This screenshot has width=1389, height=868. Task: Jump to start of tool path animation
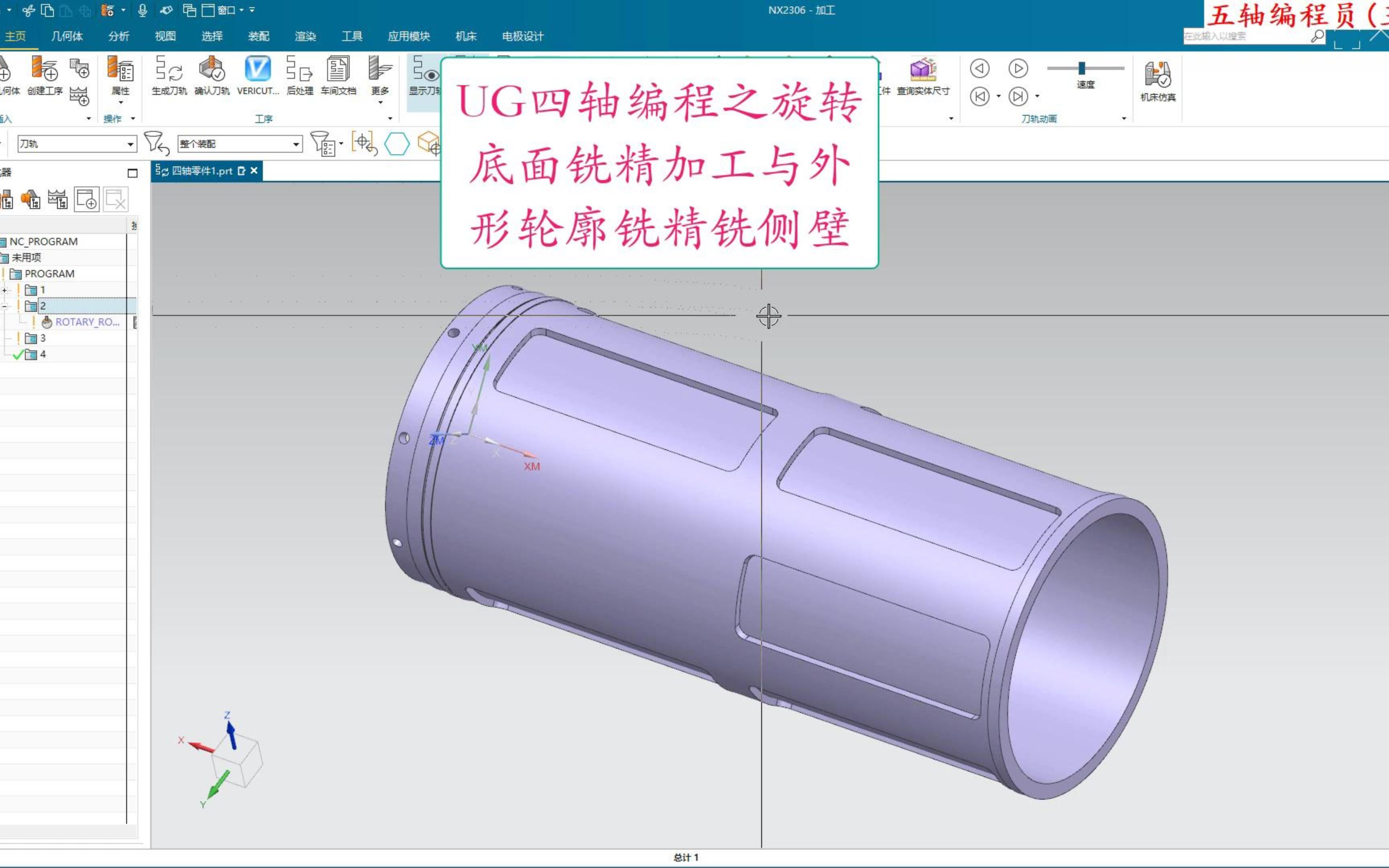point(980,96)
